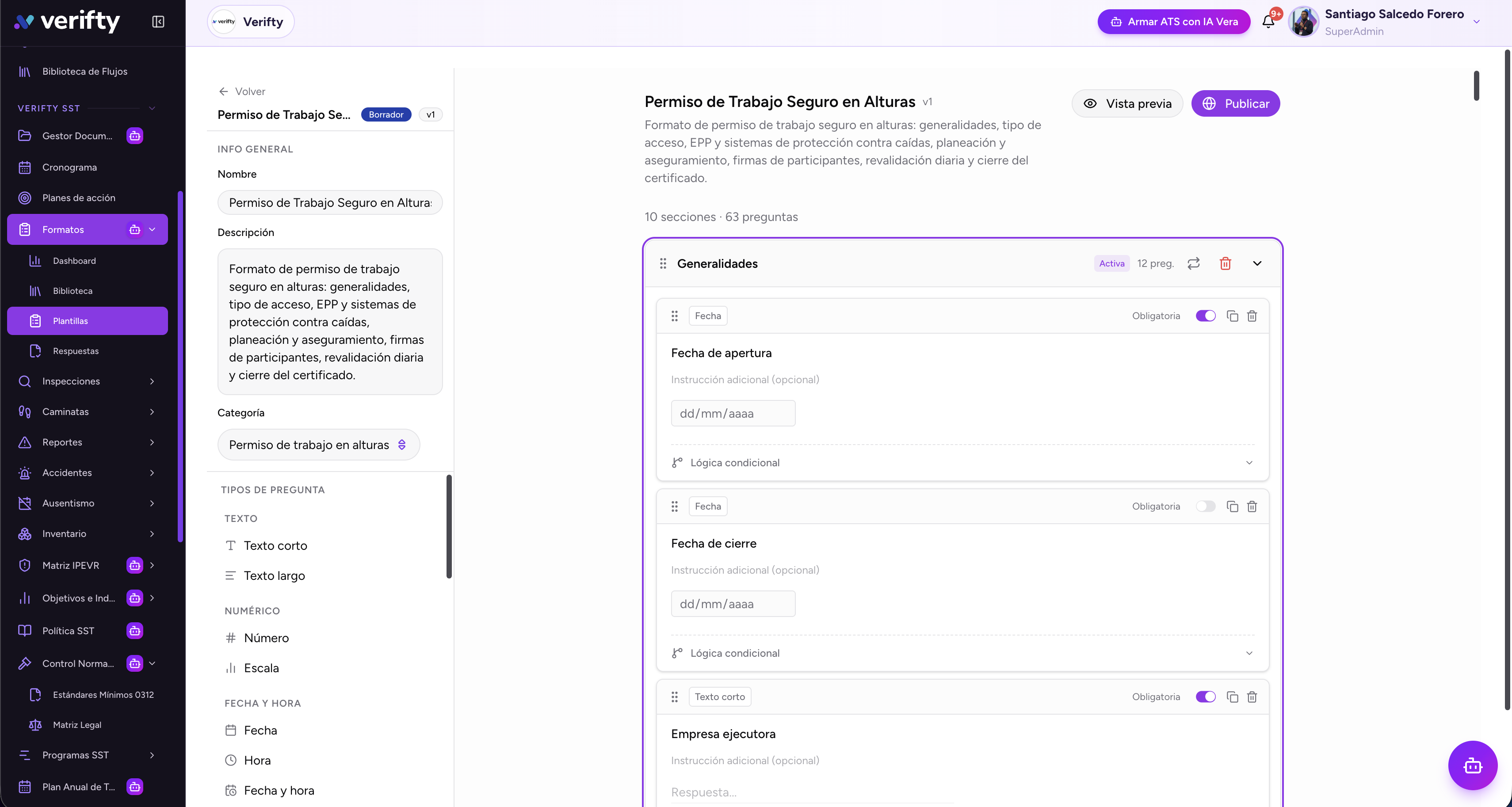
Task: Select the Plantillas menu item
Action: (88, 321)
